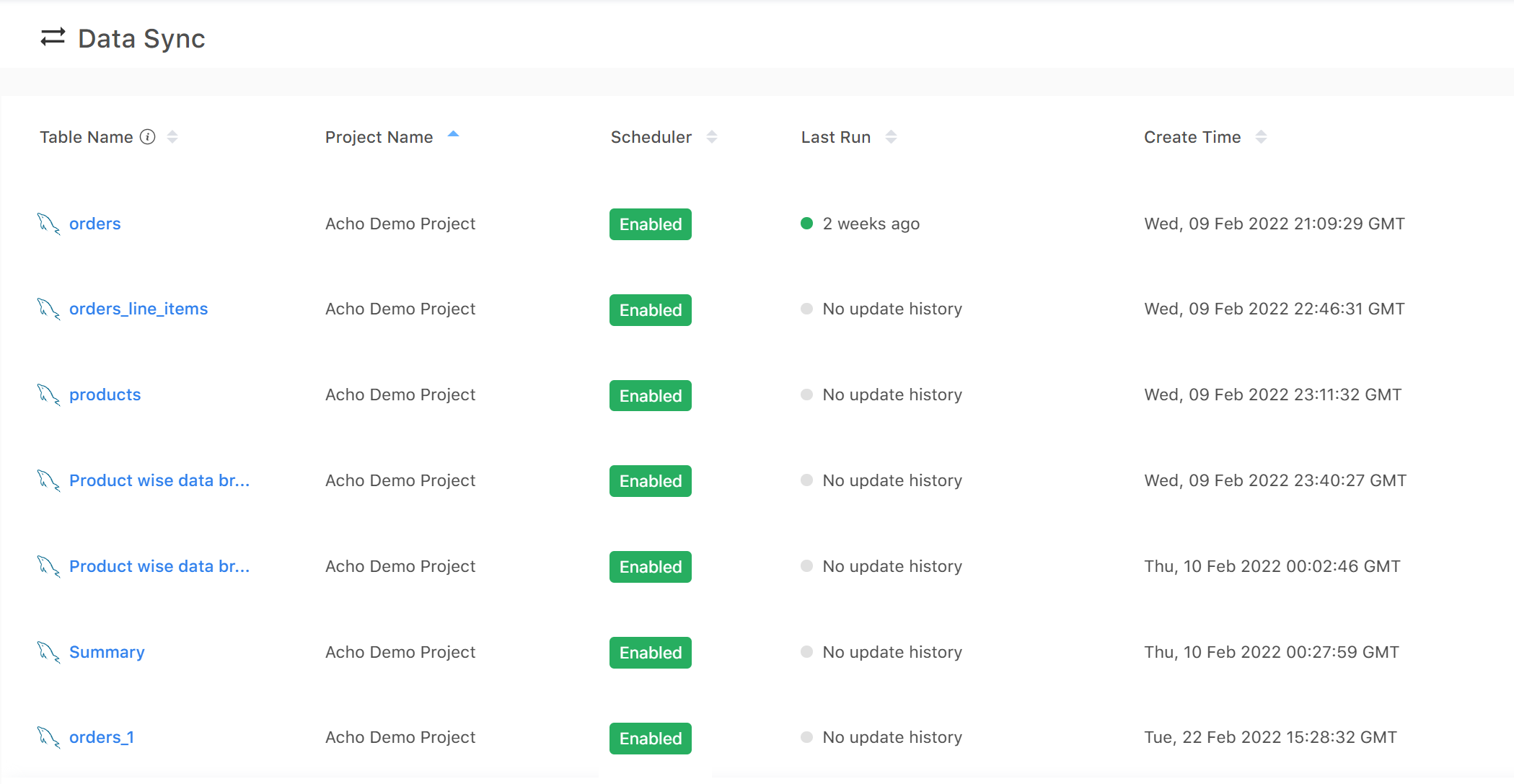Click the sort icon on the Scheduler column
Viewport: 1514px width, 784px height.
pyautogui.click(x=712, y=136)
